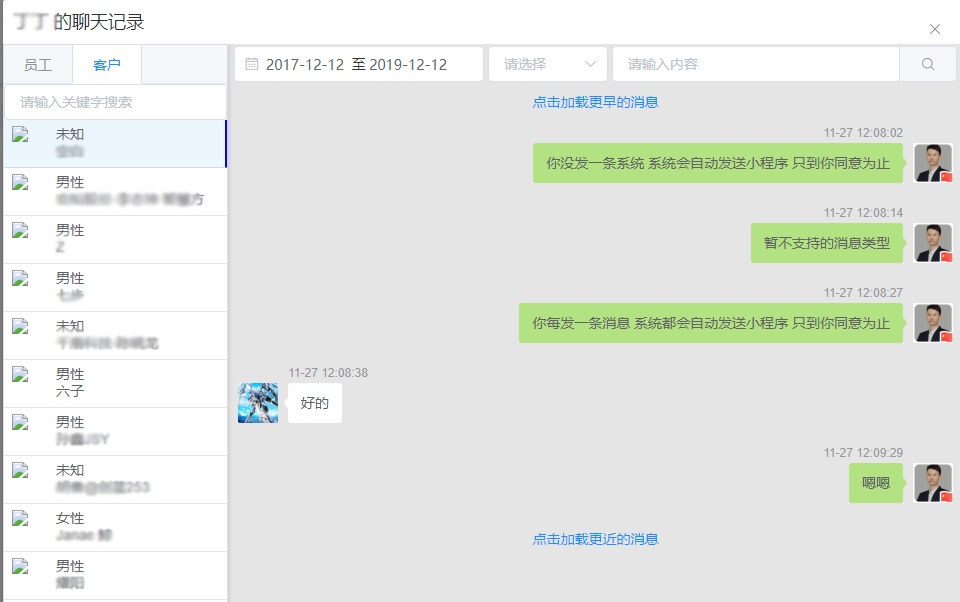Viewport: 960px width, 602px height.
Task: Click 点击加载更近的消息 link
Action: tap(595, 539)
